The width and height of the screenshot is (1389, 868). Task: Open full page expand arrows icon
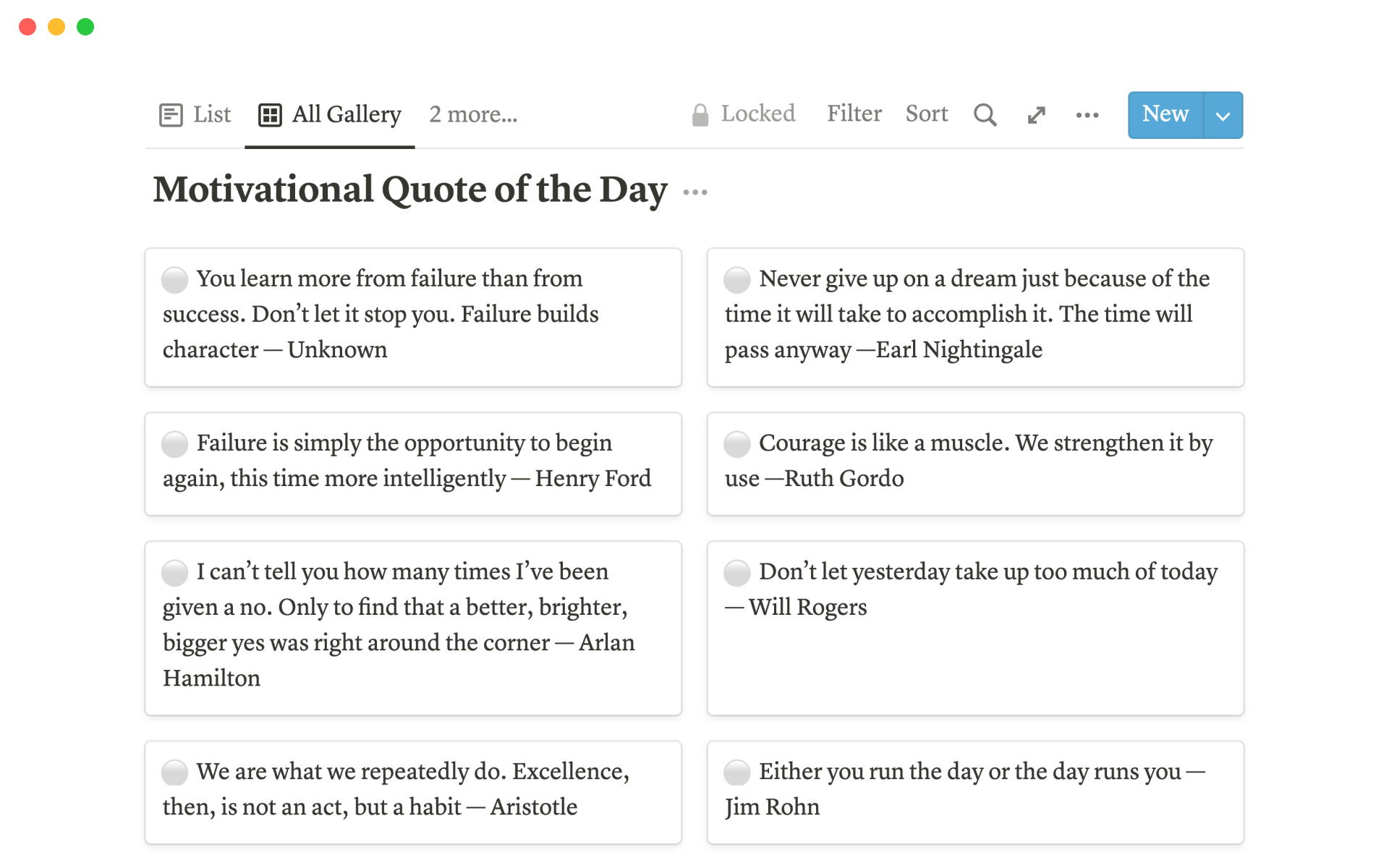[1036, 115]
